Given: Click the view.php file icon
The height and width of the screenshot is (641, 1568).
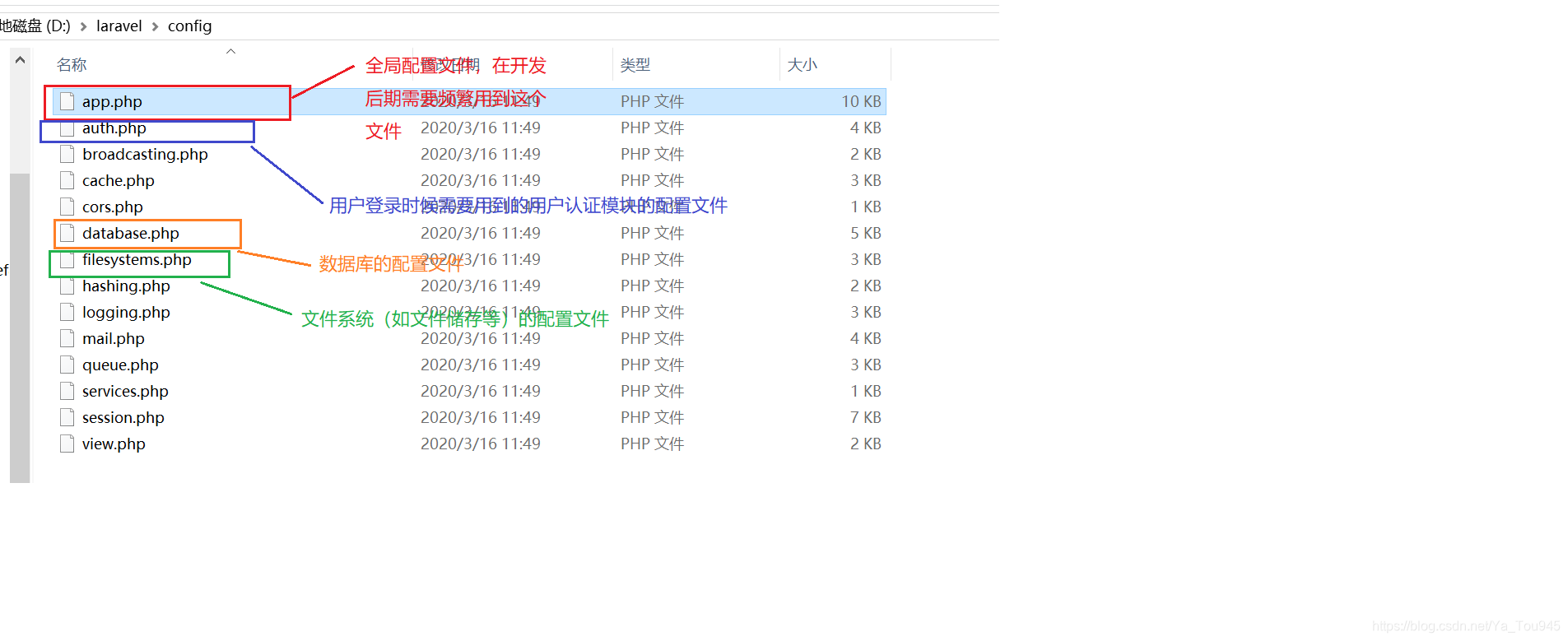Looking at the screenshot, I should pos(67,444).
